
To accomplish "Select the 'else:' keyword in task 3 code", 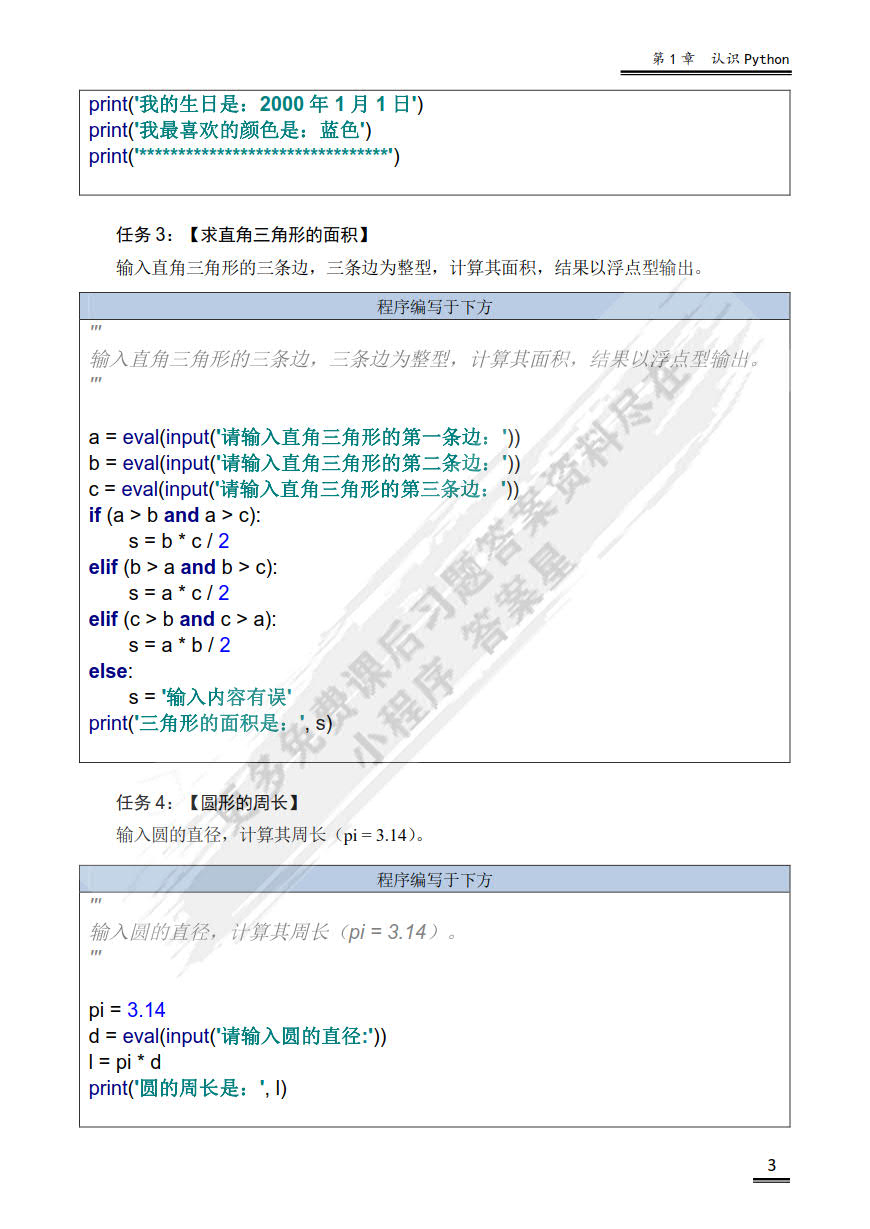I will (x=107, y=671).
